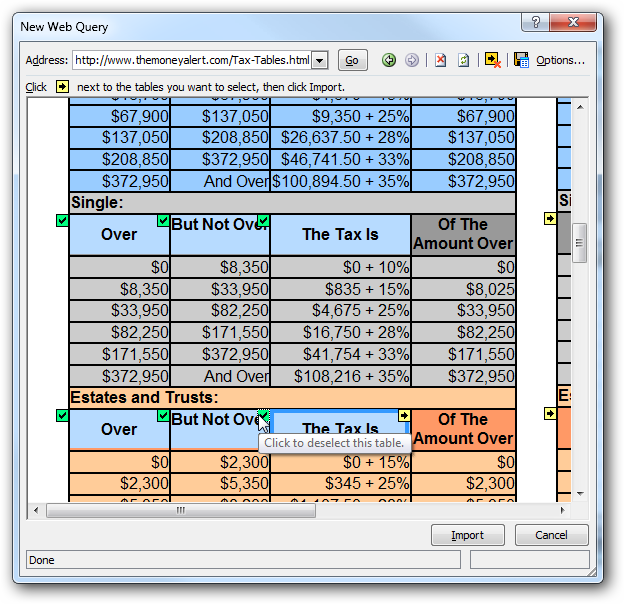Screen dimensions: 624x604
Task: Refresh the web page with green arrows icon
Action: (x=464, y=60)
